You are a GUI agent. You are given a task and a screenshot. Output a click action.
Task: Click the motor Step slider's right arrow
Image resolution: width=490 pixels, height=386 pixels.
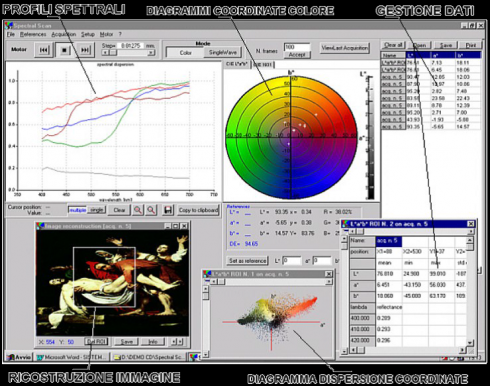click(x=151, y=53)
